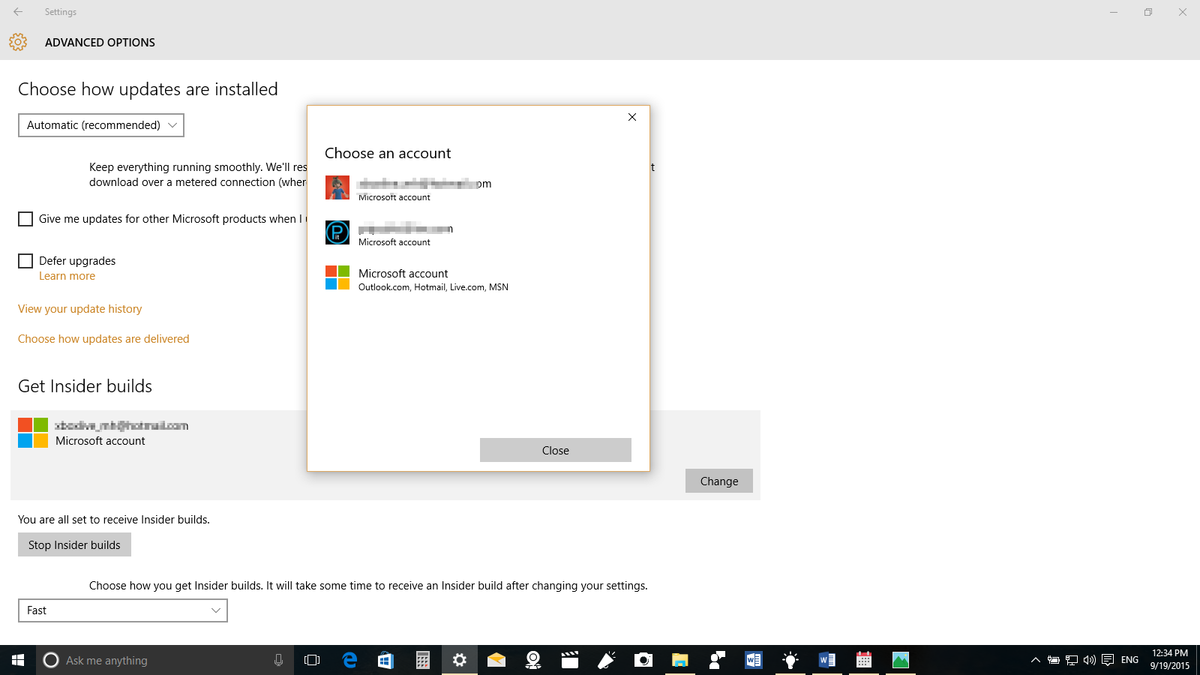Open the ENG language selector

(x=1129, y=660)
